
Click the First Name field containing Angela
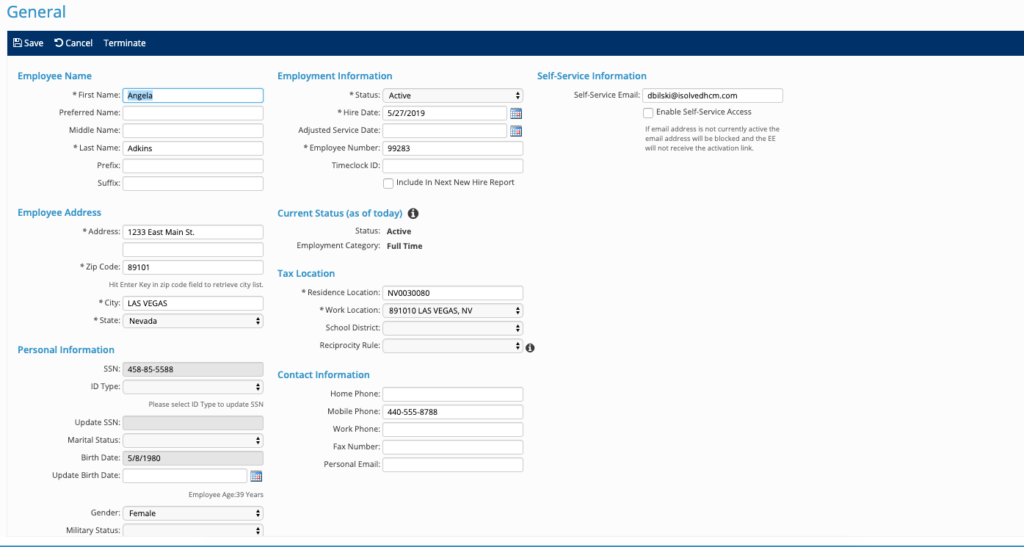pyautogui.click(x=193, y=95)
